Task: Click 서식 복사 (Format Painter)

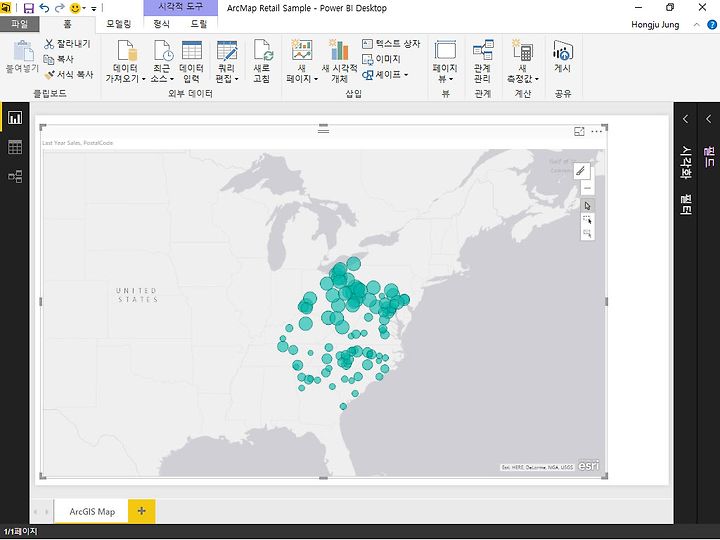Action: pos(69,74)
